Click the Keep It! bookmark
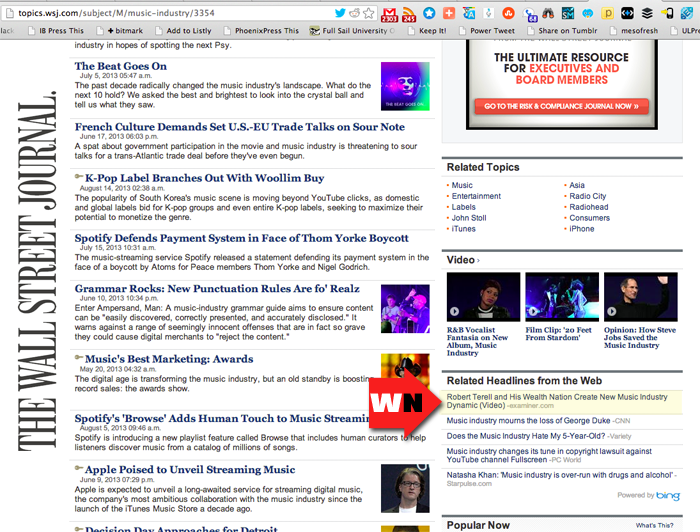 click(x=427, y=31)
